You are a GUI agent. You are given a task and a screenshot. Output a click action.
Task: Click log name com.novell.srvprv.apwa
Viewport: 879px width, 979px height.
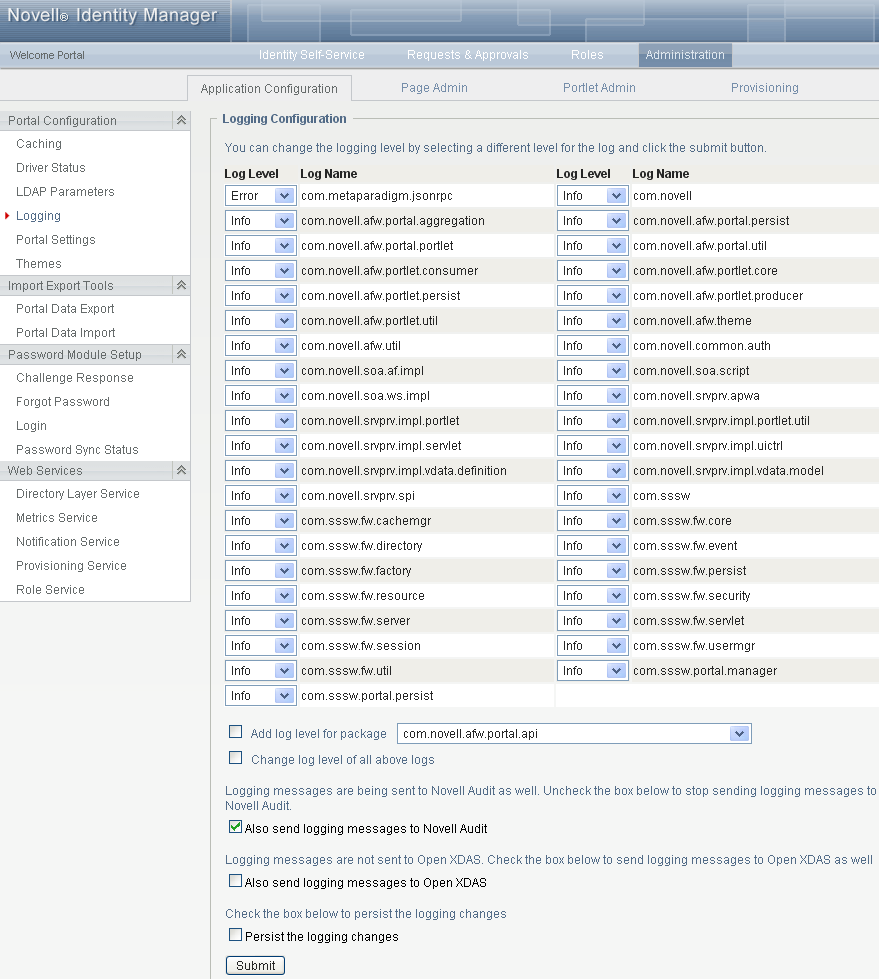696,396
